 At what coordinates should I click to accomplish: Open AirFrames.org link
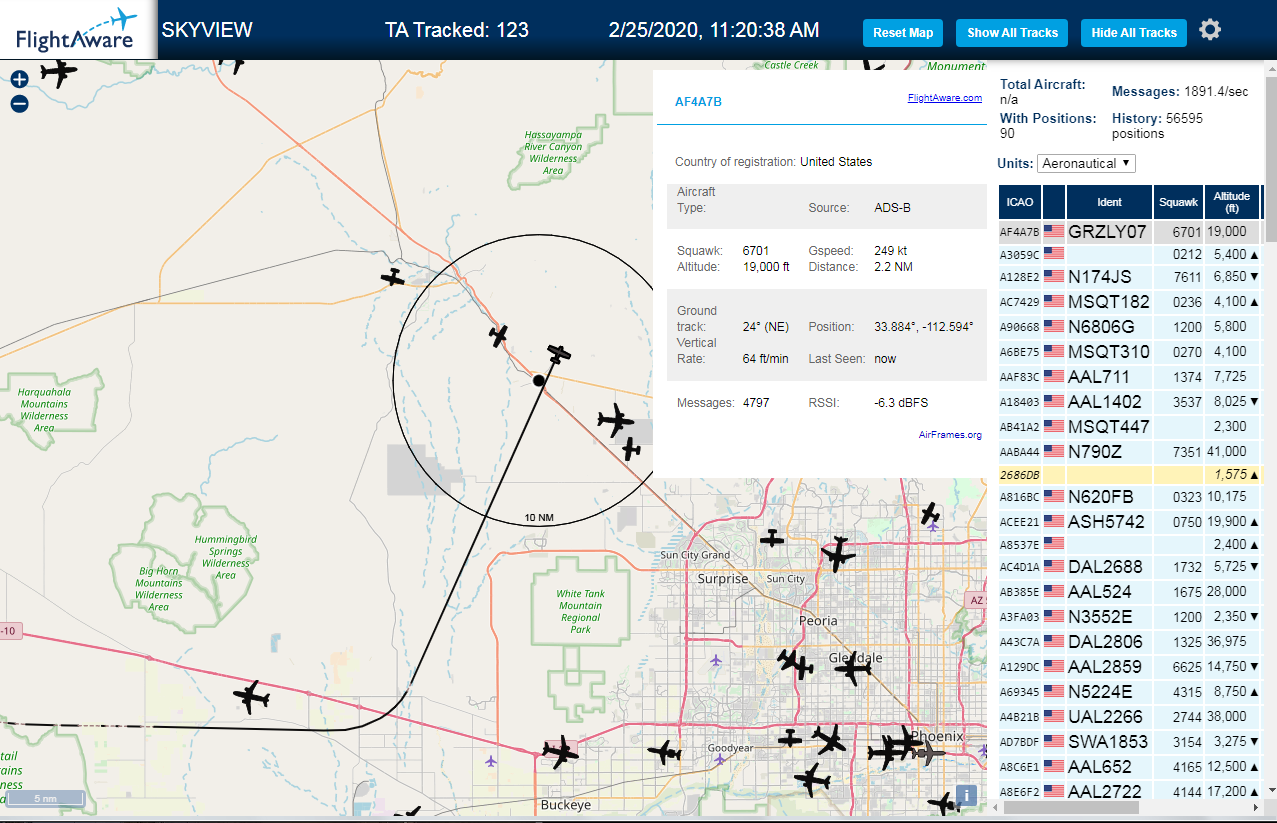(950, 434)
